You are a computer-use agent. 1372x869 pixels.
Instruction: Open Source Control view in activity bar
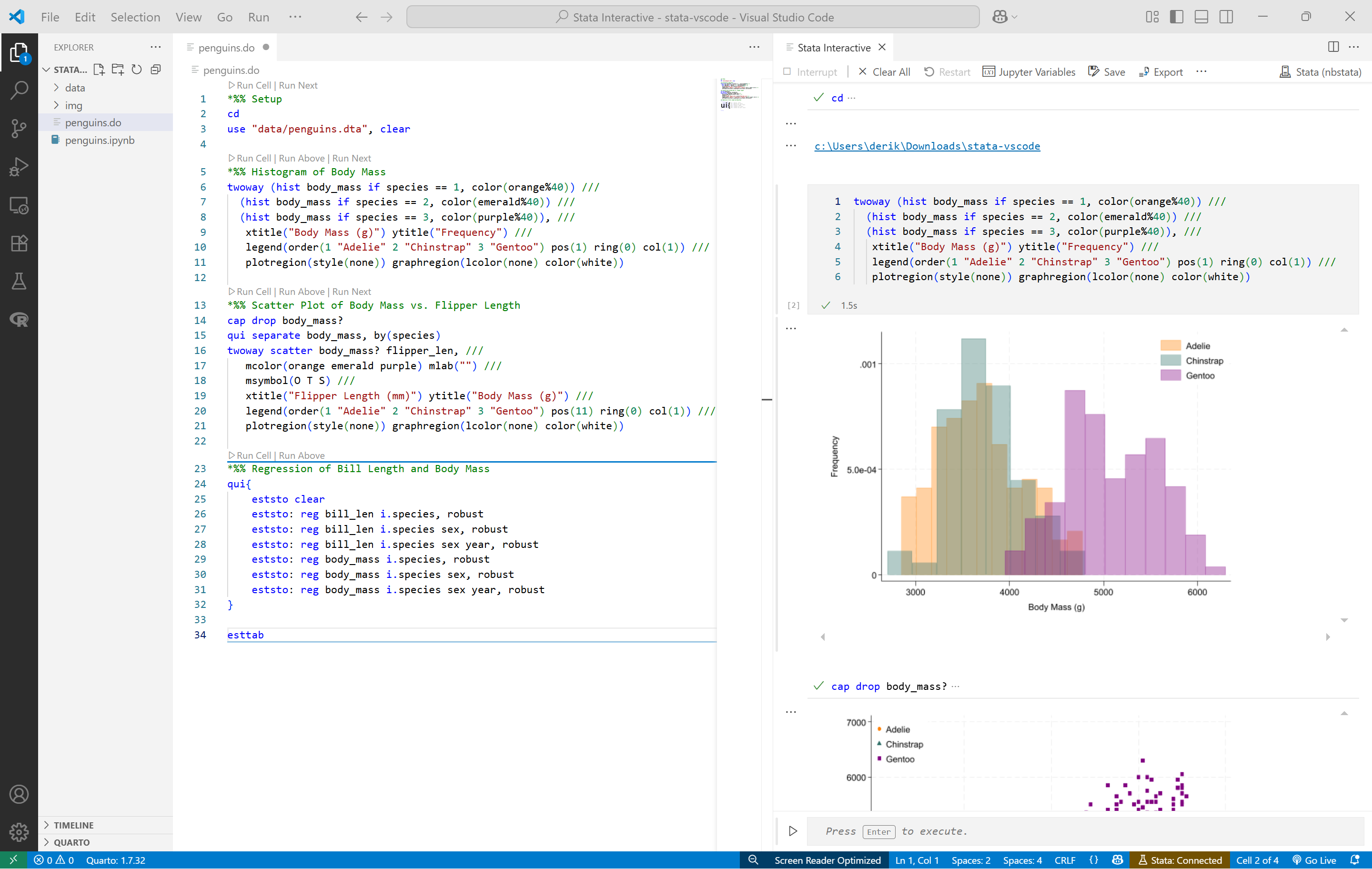pos(19,128)
